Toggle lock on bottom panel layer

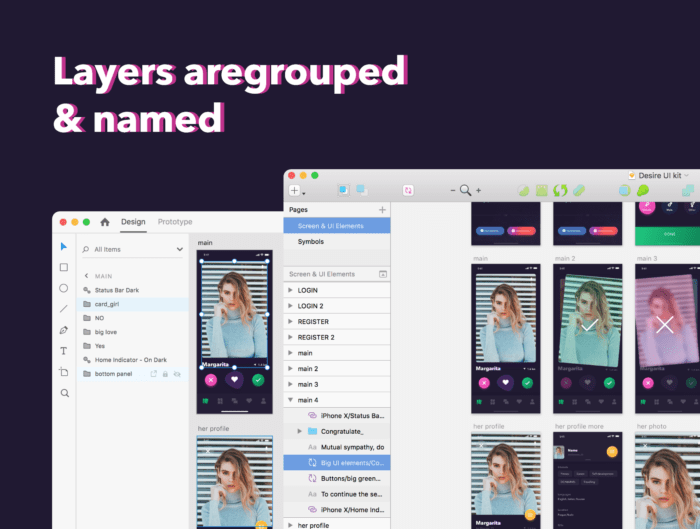165,374
